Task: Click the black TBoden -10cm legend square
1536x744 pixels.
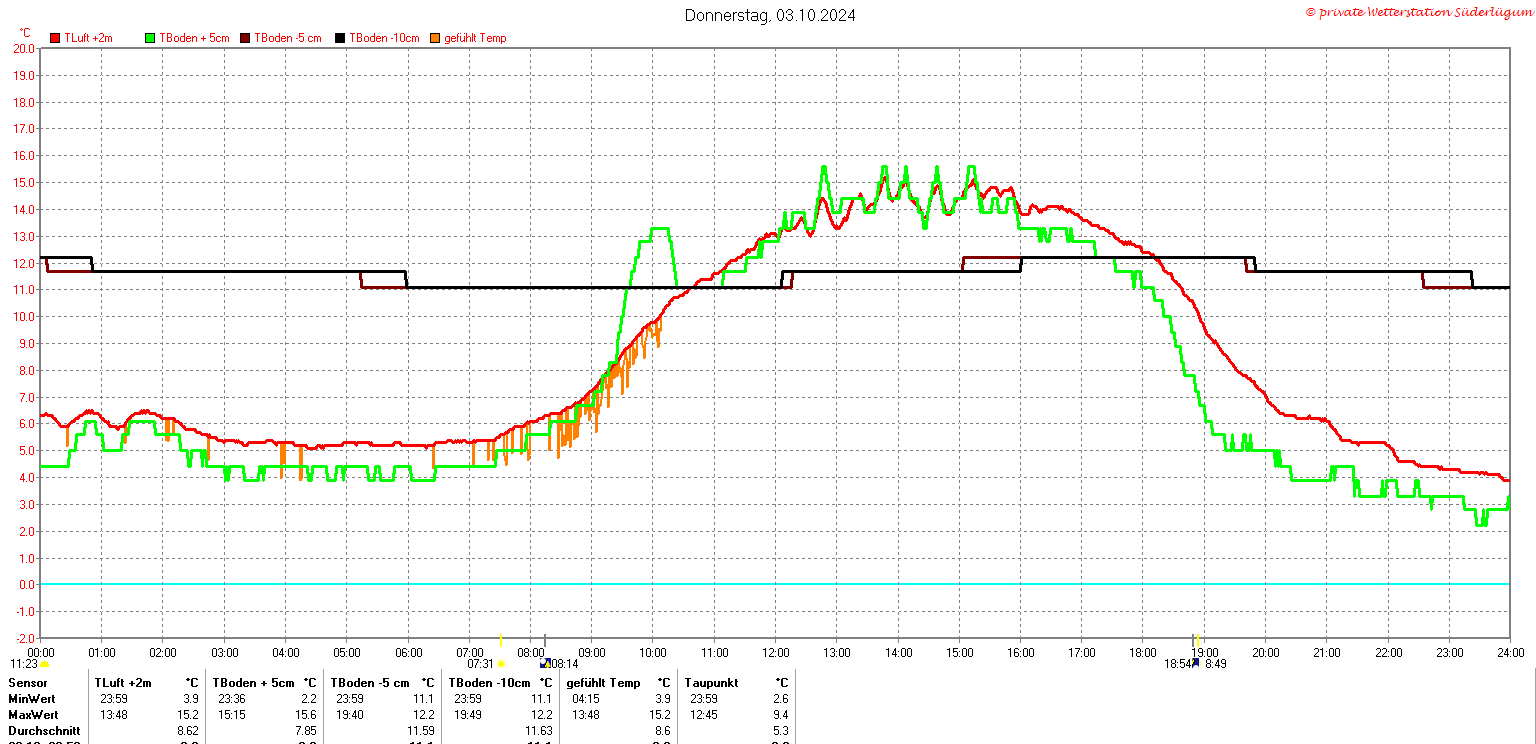Action: click(x=340, y=38)
